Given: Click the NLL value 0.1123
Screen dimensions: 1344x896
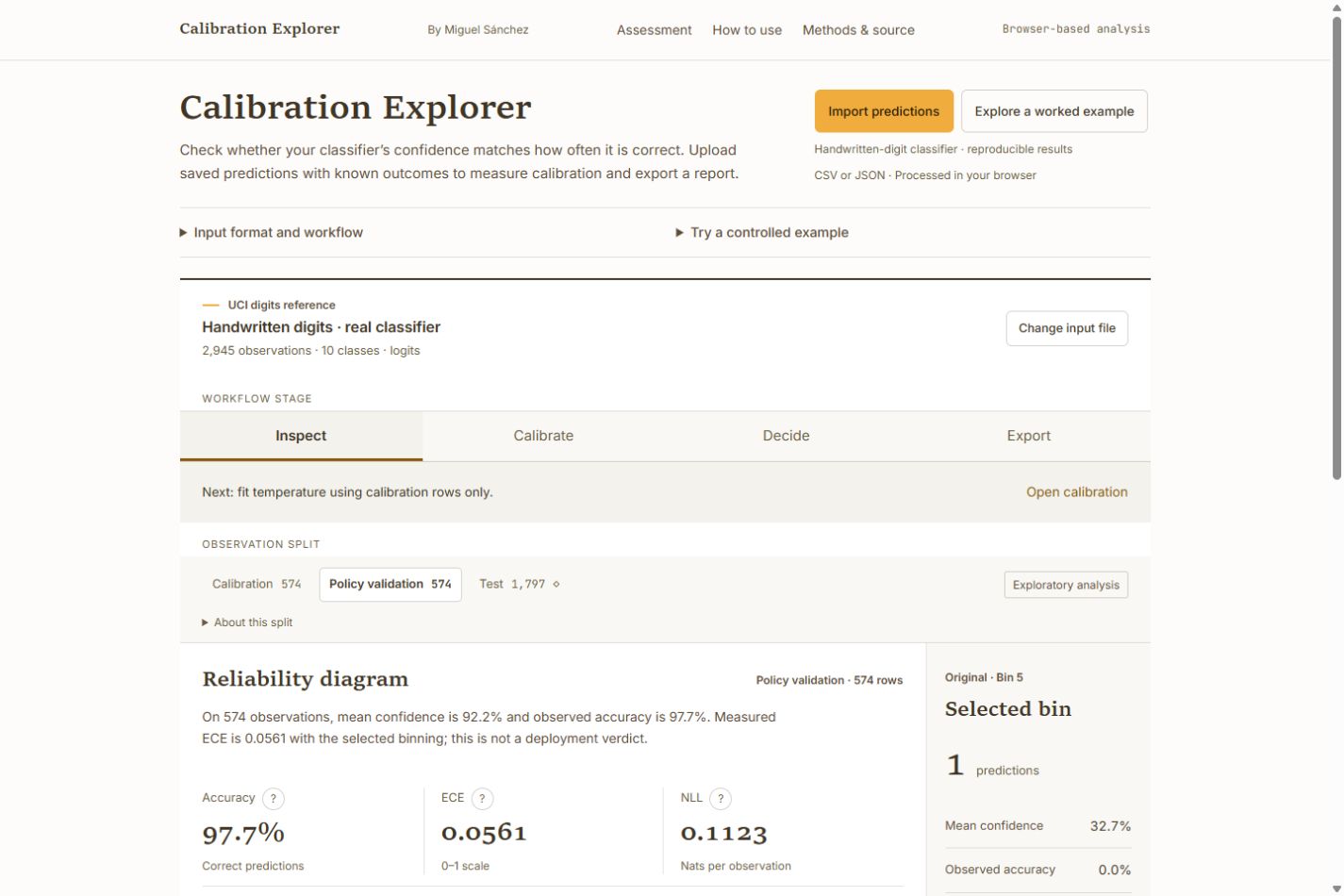Looking at the screenshot, I should pos(724,833).
